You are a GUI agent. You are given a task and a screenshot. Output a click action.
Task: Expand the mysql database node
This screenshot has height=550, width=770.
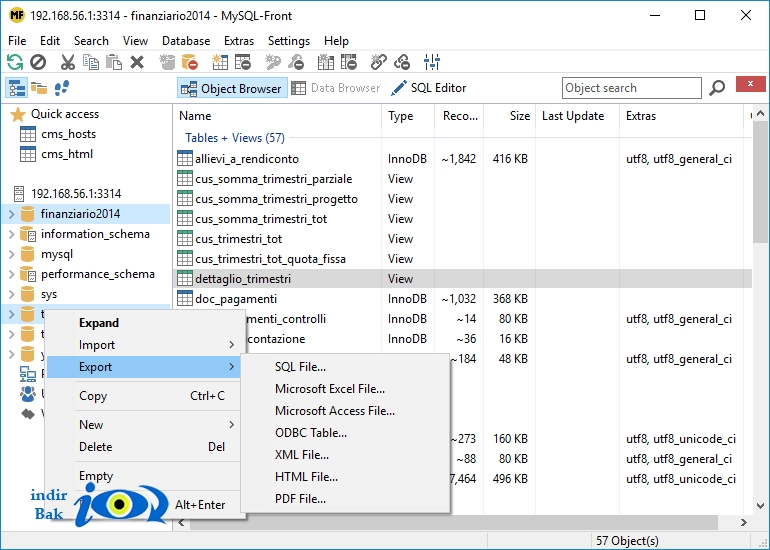tap(12, 254)
